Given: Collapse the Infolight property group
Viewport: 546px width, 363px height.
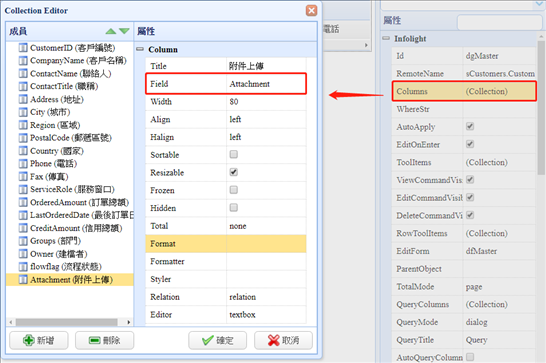Looking at the screenshot, I should click(x=386, y=38).
